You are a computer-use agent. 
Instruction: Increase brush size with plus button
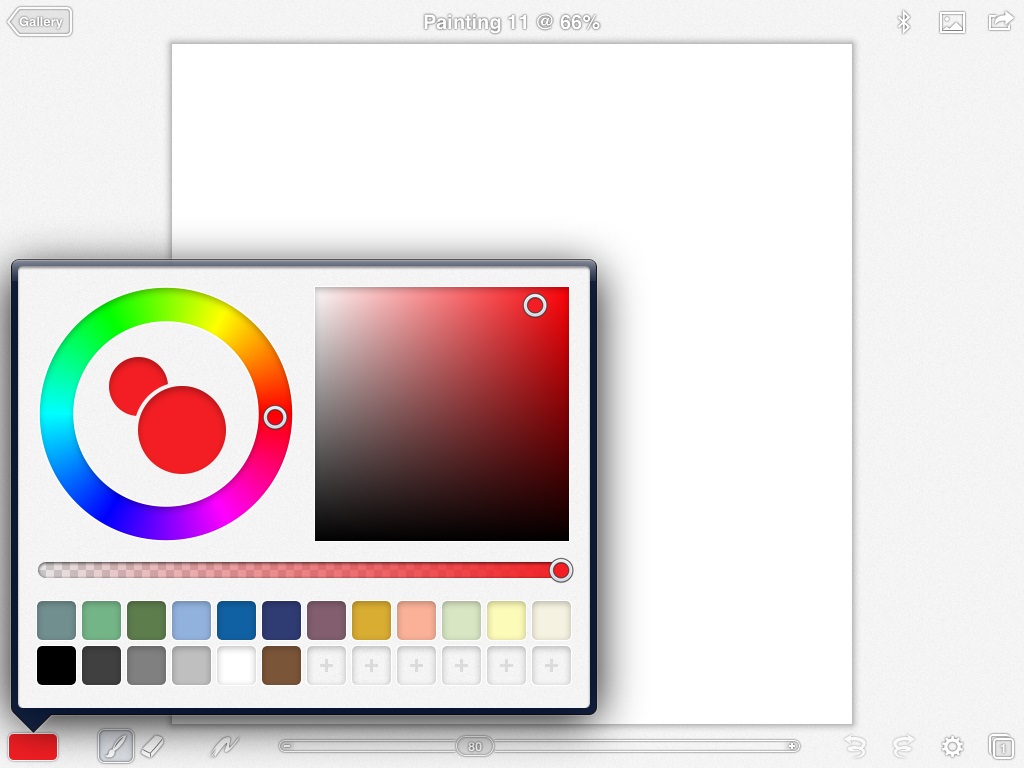point(792,746)
